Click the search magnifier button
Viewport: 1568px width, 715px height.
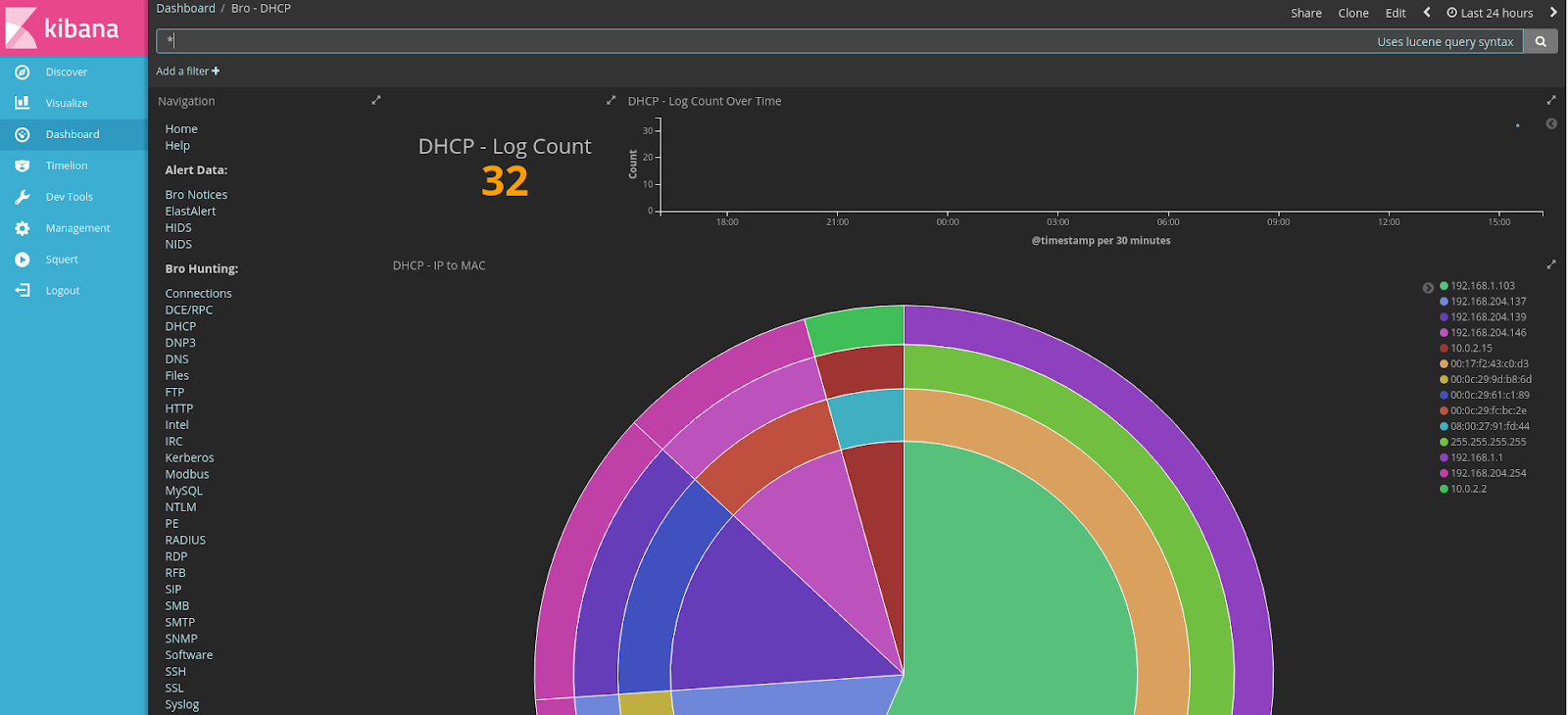pos(1541,41)
